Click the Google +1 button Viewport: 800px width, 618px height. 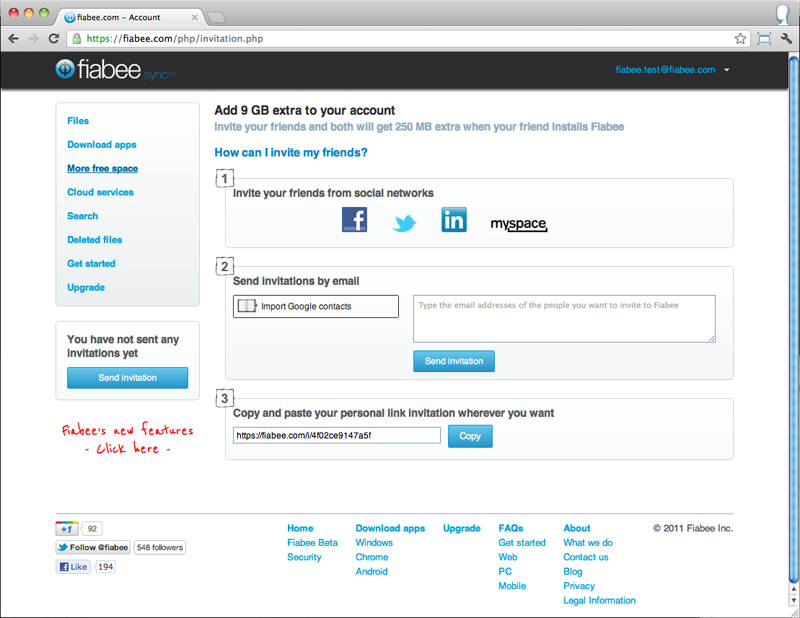pyautogui.click(x=67, y=529)
